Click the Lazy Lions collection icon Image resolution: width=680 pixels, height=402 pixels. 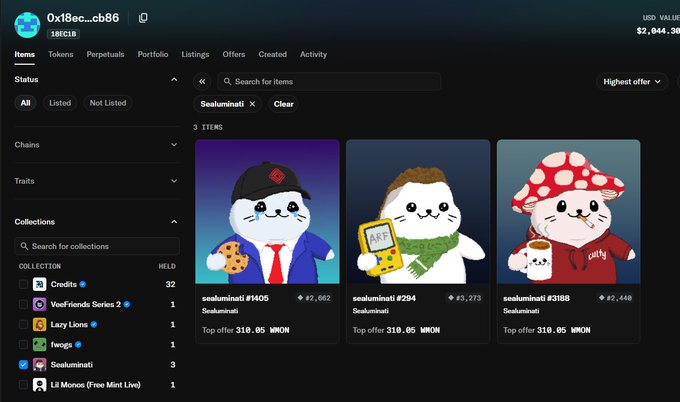[39, 324]
